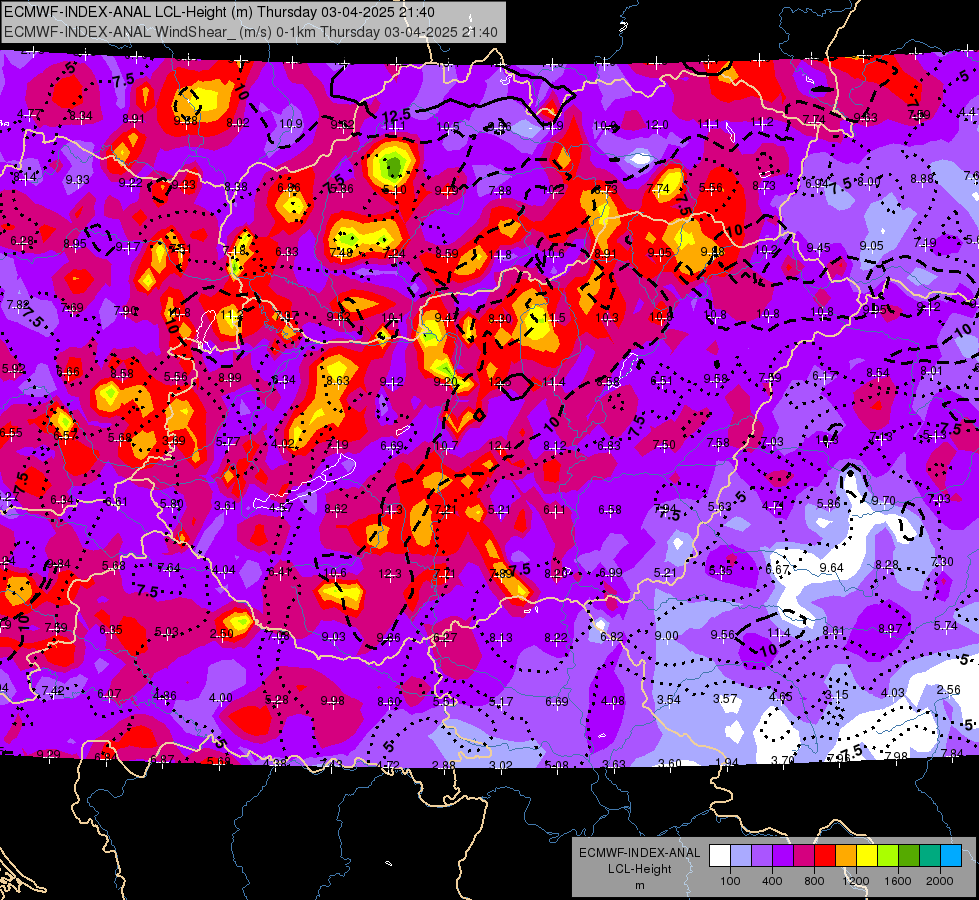
Task: Pick the red legend swatch
Action: [825, 856]
